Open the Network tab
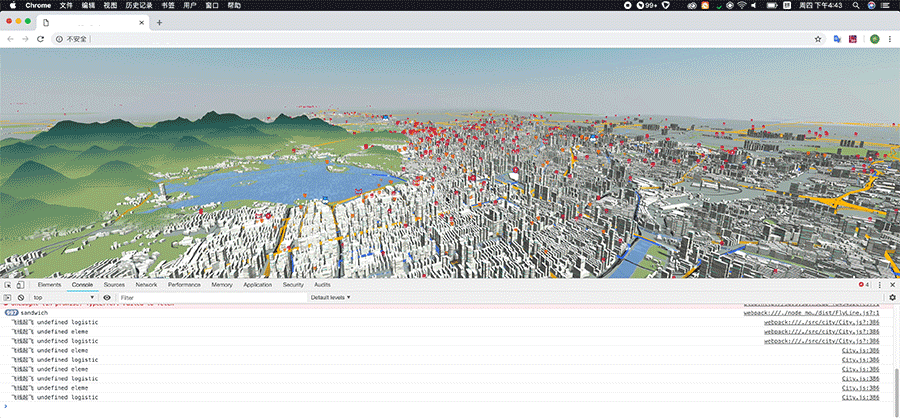The width and height of the screenshot is (900, 418). [x=146, y=285]
